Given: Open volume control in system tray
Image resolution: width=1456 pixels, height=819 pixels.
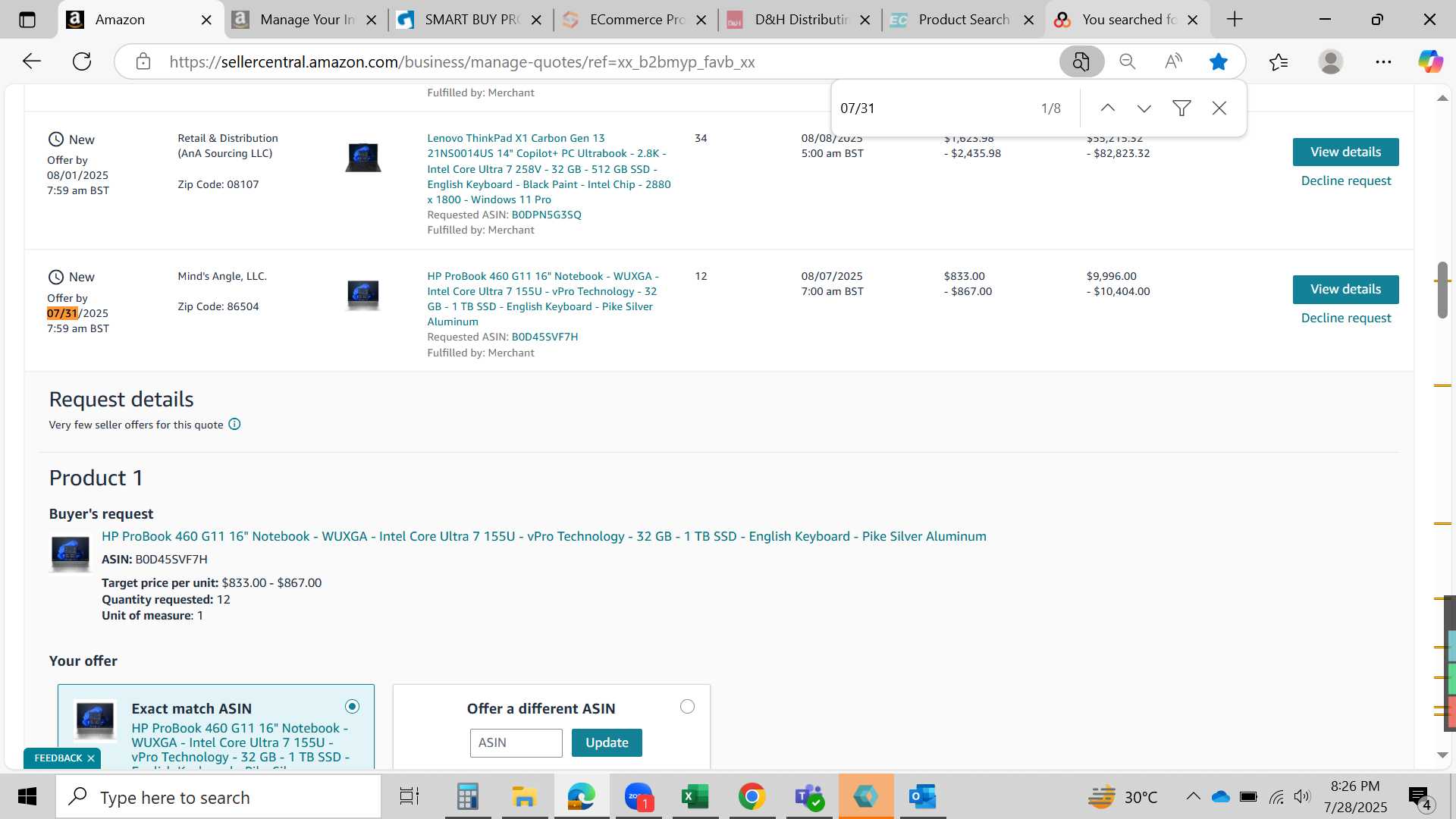Looking at the screenshot, I should click(x=1302, y=796).
